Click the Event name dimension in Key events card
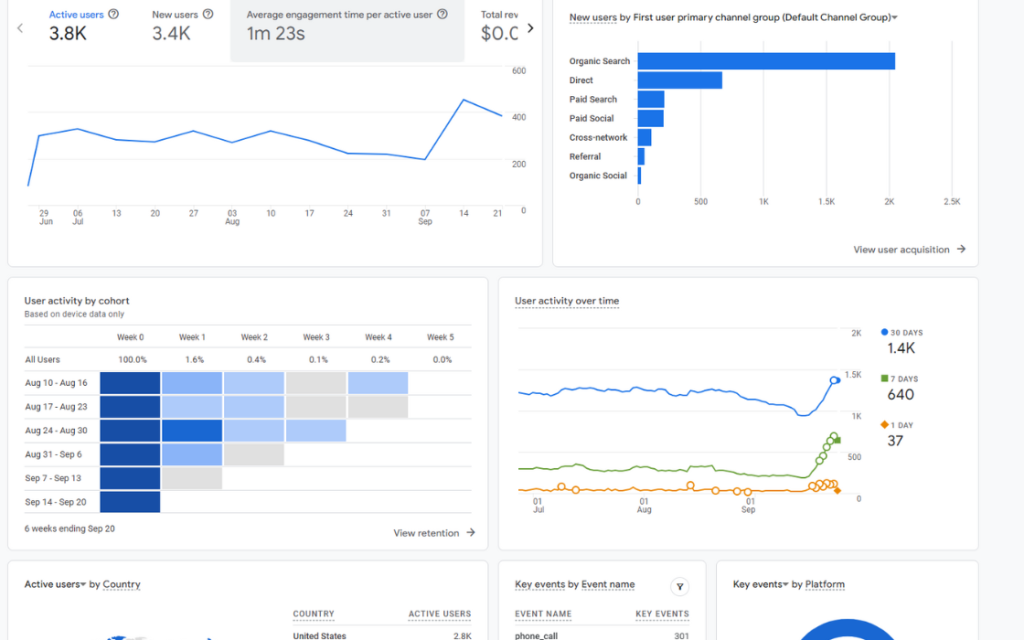 pyautogui.click(x=608, y=585)
